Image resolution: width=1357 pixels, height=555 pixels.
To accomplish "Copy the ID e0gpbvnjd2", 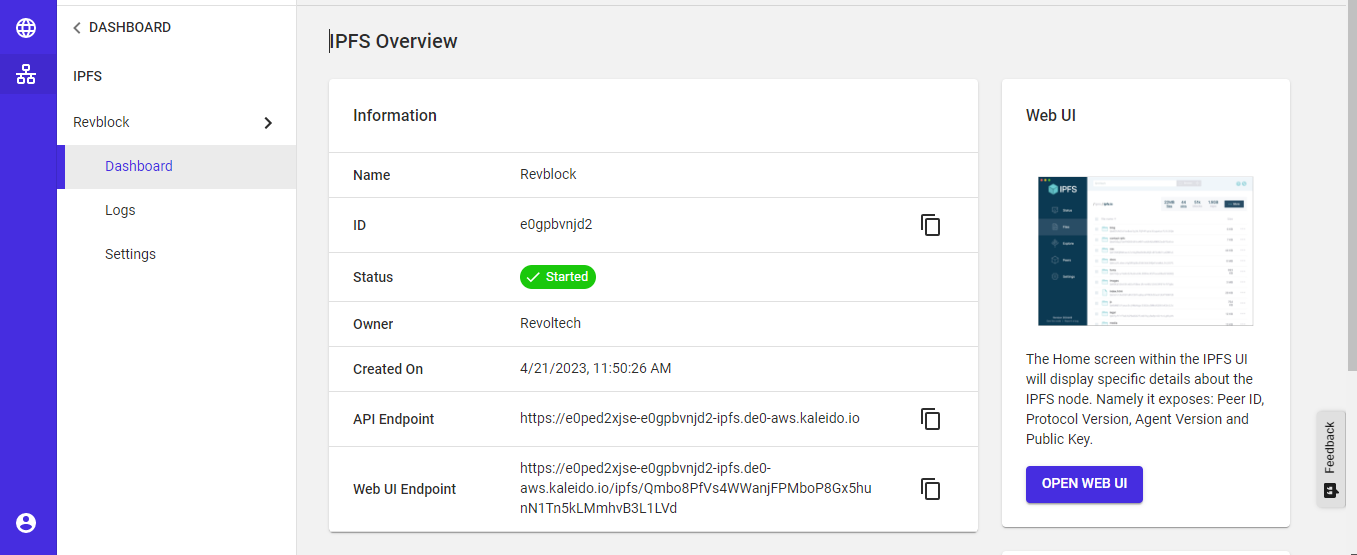I will tap(931, 225).
